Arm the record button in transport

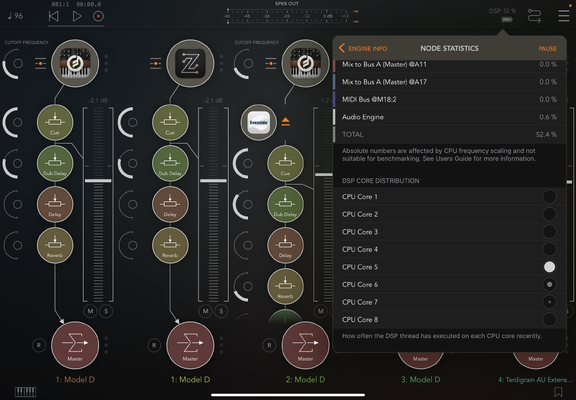tap(98, 16)
